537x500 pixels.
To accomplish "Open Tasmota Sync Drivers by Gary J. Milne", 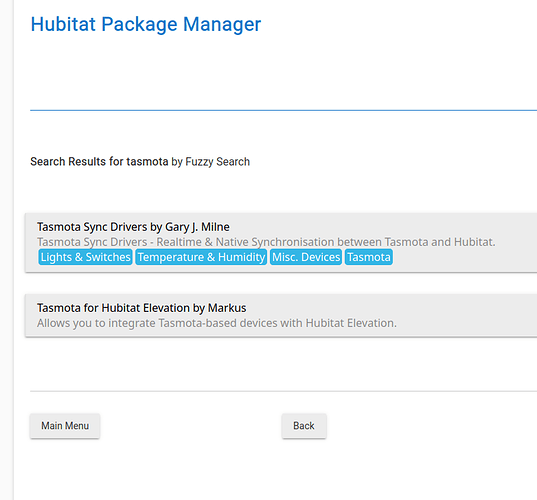I will tap(133, 227).
